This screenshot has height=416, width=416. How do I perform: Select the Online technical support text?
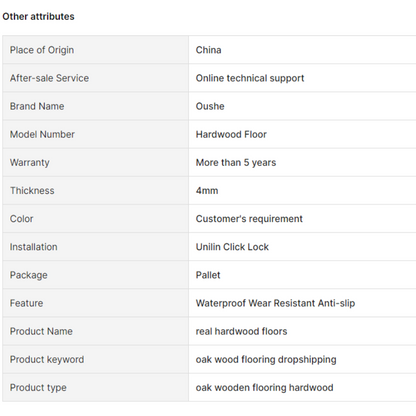pyautogui.click(x=250, y=78)
